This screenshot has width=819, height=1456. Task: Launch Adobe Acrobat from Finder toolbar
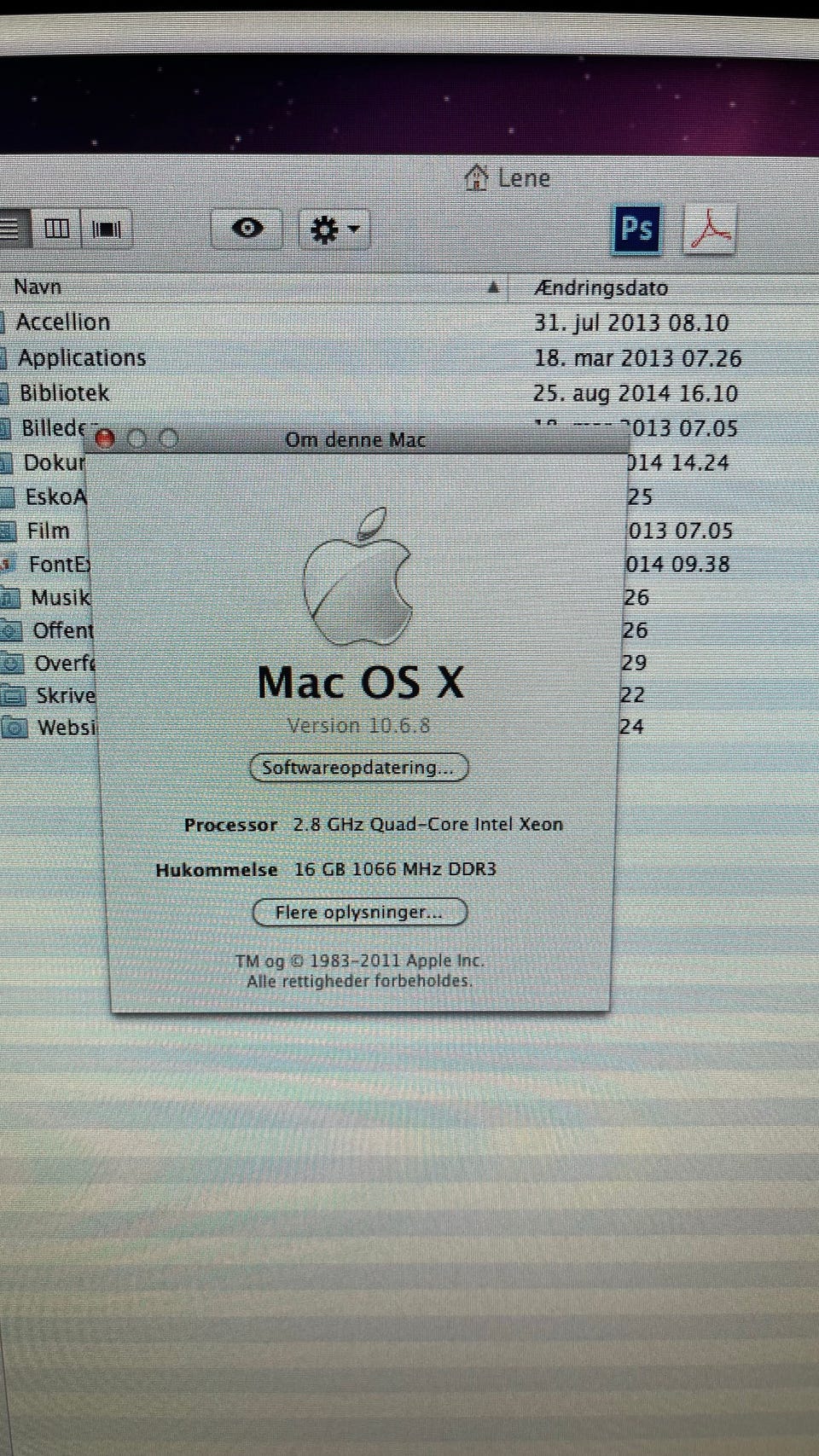(710, 229)
